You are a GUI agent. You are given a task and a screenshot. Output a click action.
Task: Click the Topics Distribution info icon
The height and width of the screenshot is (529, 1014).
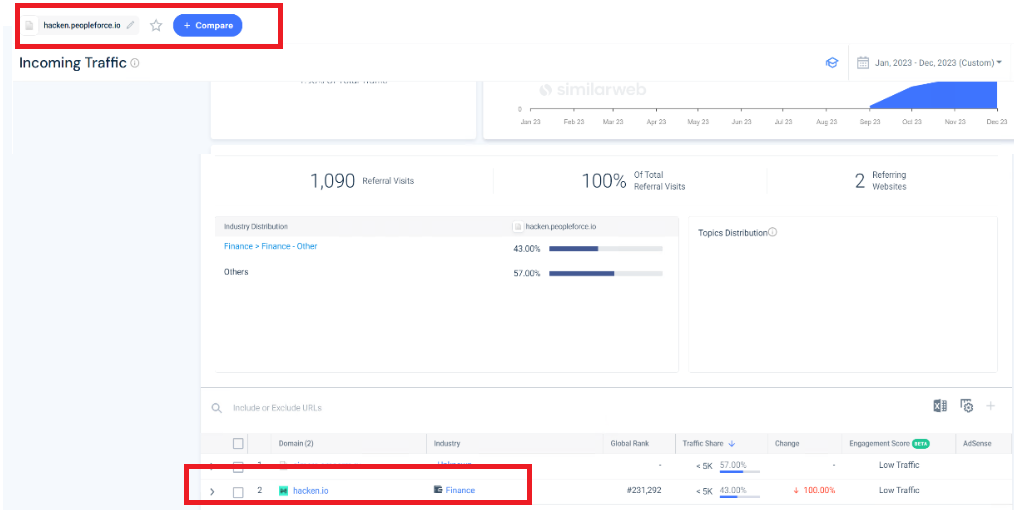(x=772, y=232)
